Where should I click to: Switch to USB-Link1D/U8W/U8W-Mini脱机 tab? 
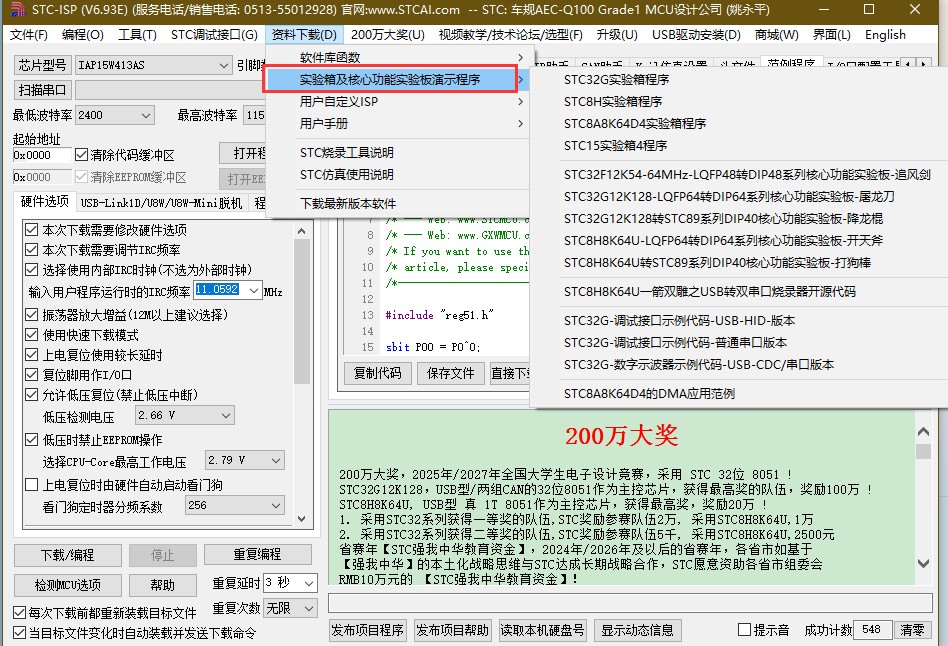(161, 203)
